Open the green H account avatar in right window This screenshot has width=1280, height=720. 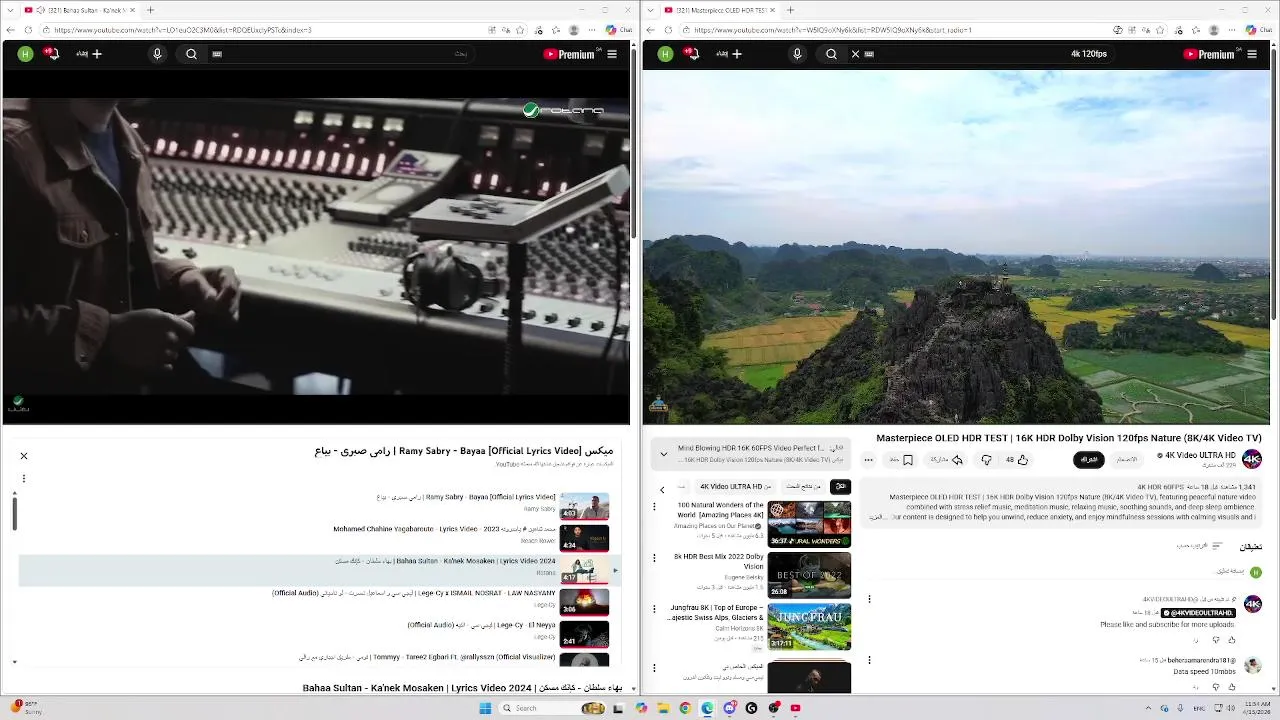coord(665,54)
